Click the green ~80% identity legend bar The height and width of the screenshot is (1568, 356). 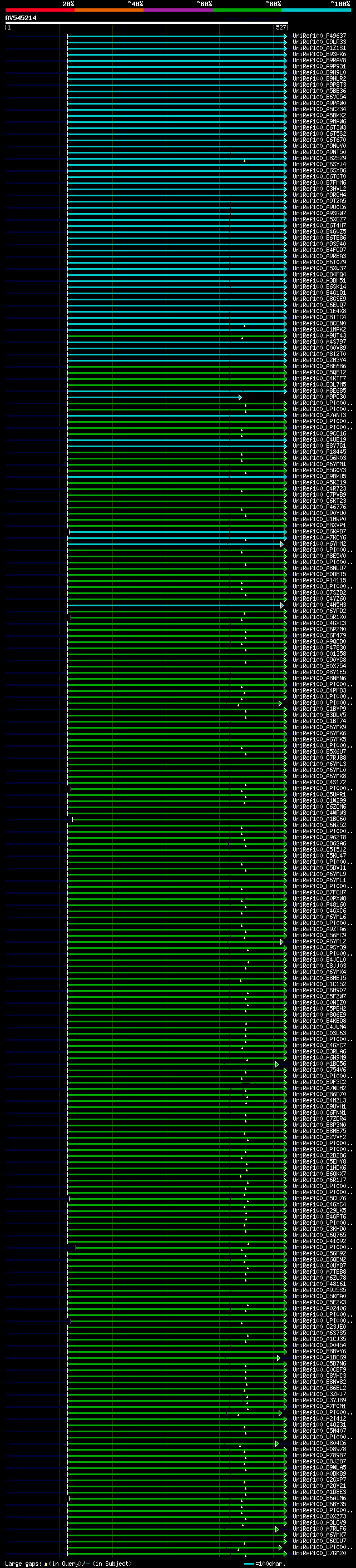pyautogui.click(x=247, y=10)
